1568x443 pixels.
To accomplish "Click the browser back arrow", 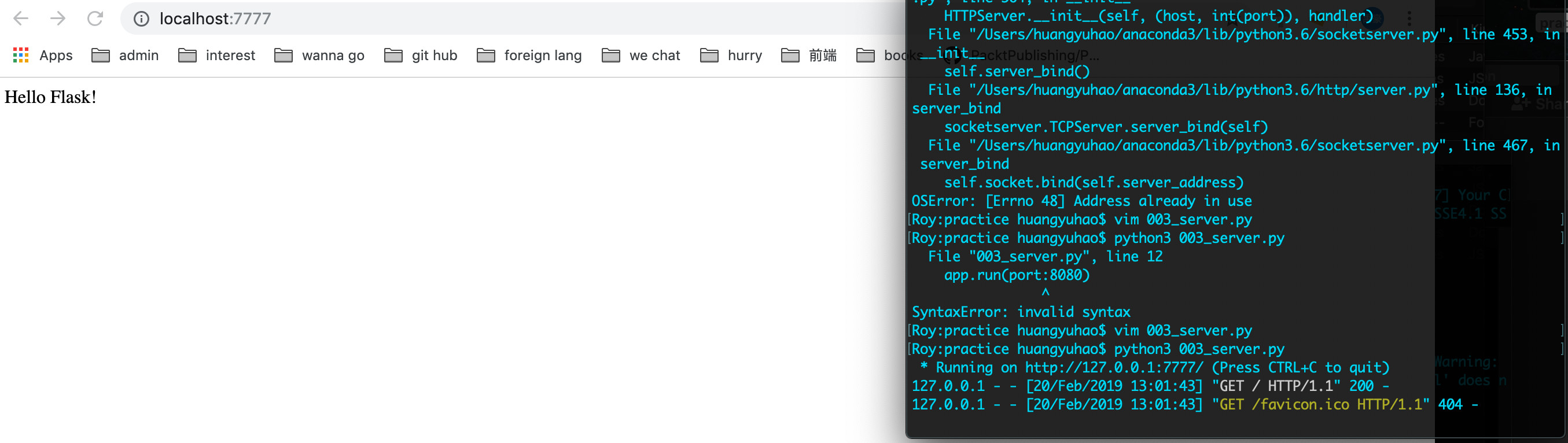I will tap(21, 19).
